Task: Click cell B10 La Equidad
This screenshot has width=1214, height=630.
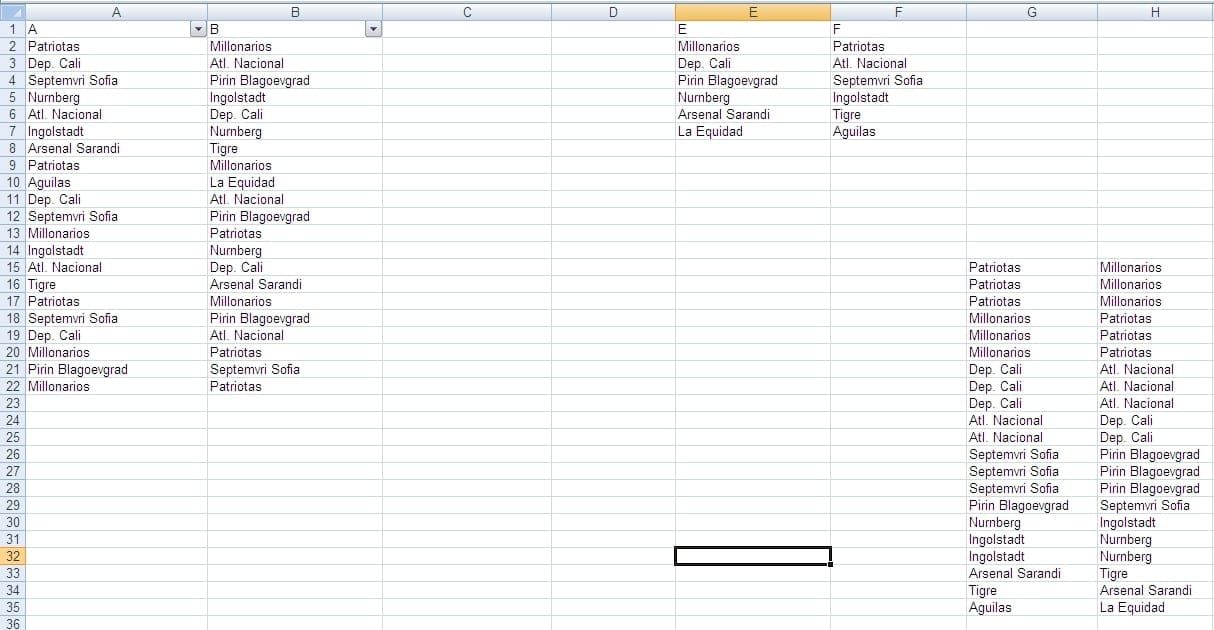Action: tap(295, 182)
